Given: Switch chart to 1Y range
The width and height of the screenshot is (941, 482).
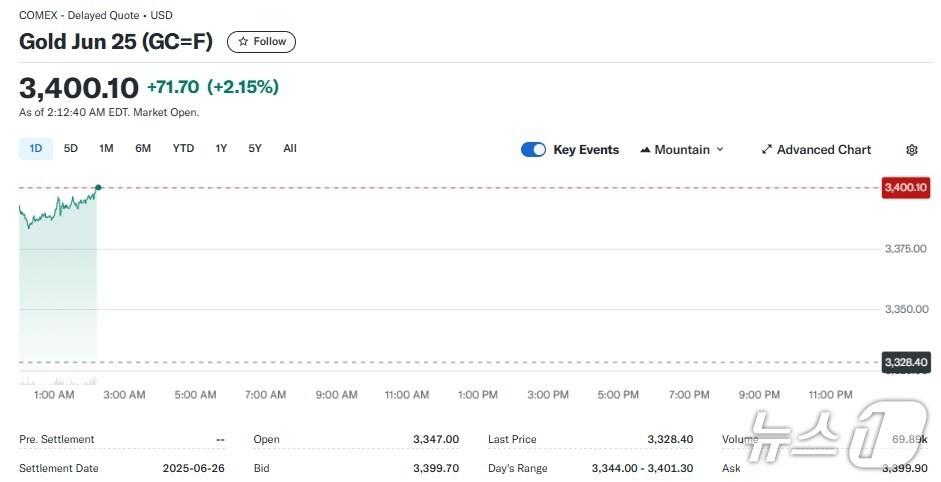Looking at the screenshot, I should click(221, 149).
